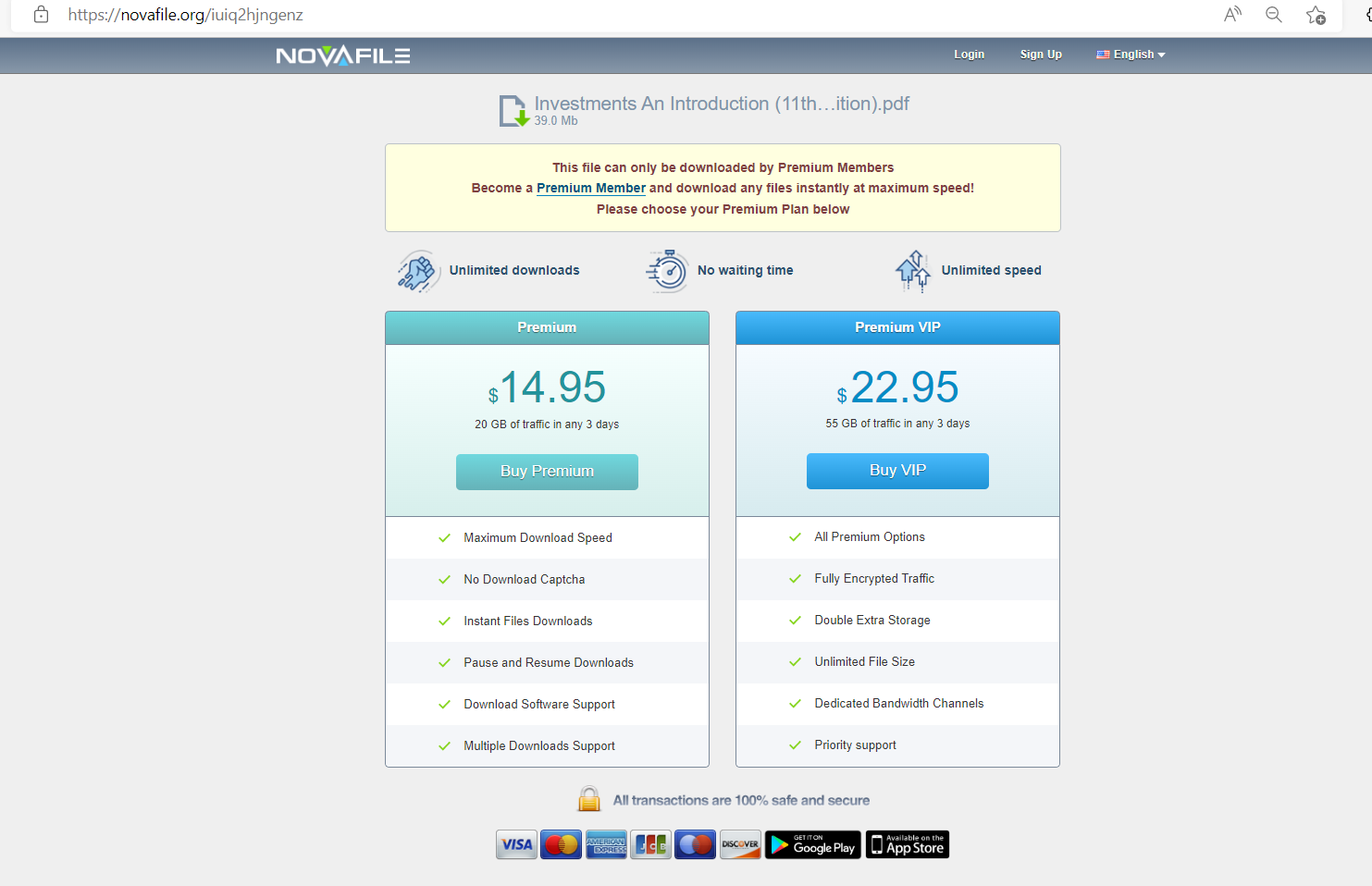
Task: Click checkmark next to Priority support
Action: tap(795, 745)
